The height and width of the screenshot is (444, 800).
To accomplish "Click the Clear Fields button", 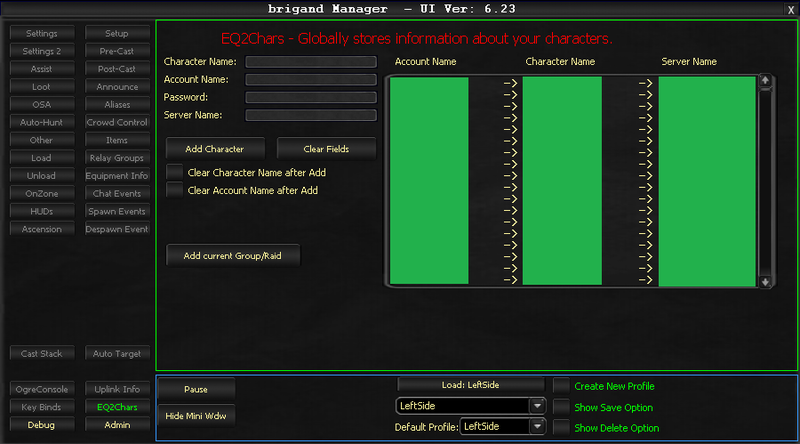I will coord(326,149).
